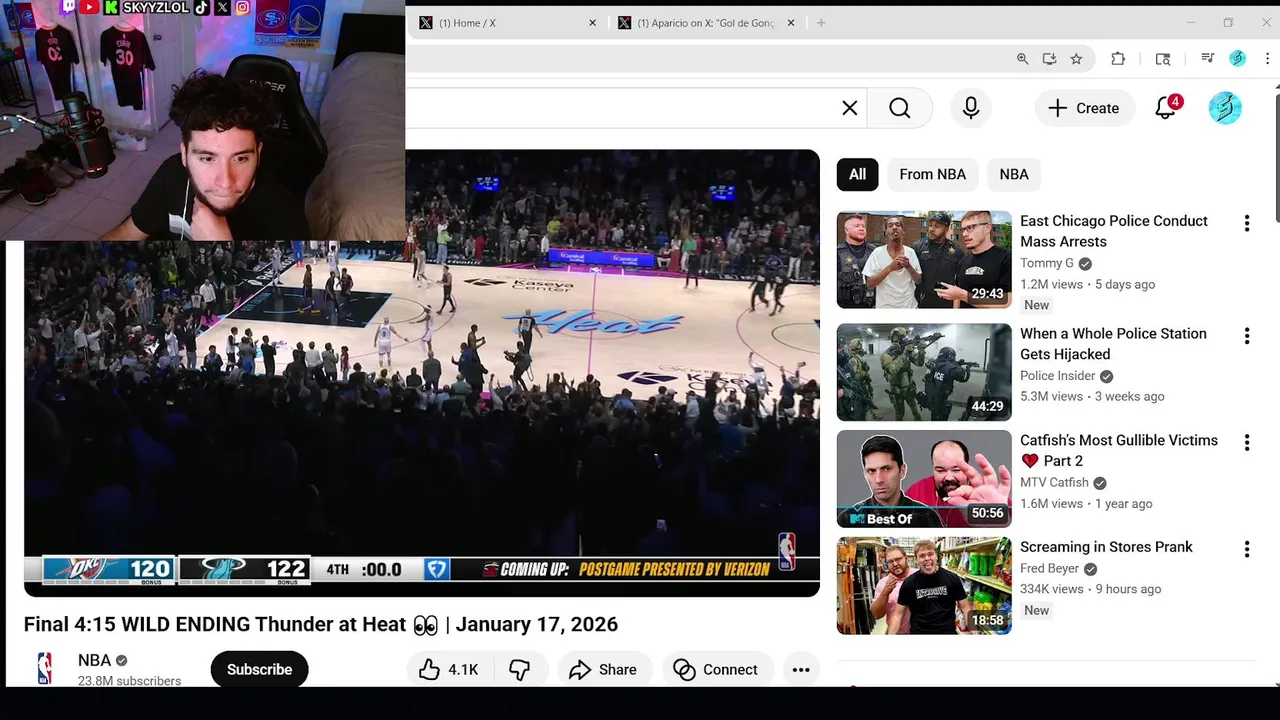Open the Chrome extensions puzzle icon
The height and width of the screenshot is (720, 1280).
coord(1118,59)
